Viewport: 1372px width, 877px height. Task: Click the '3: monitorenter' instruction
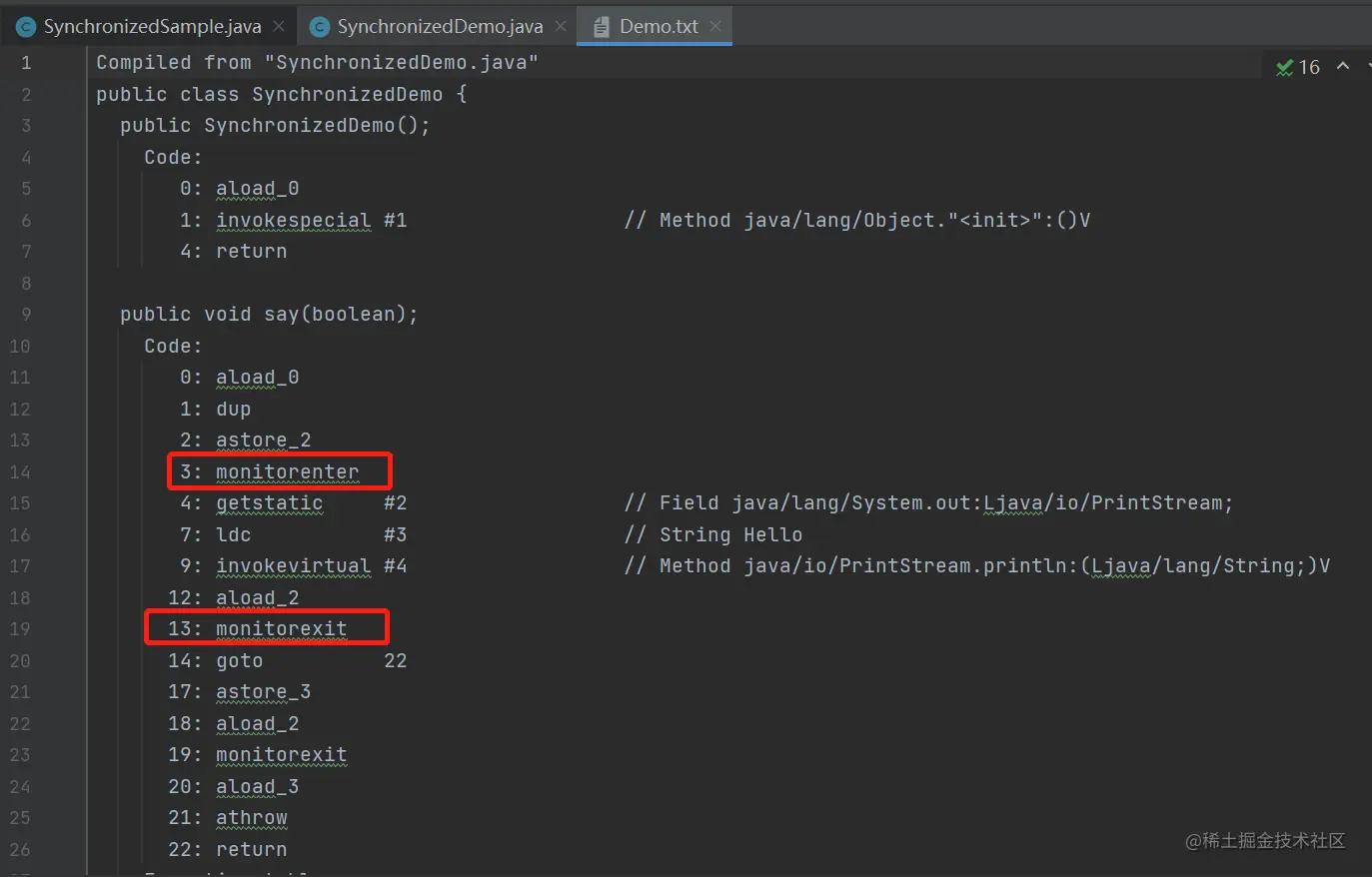click(269, 471)
